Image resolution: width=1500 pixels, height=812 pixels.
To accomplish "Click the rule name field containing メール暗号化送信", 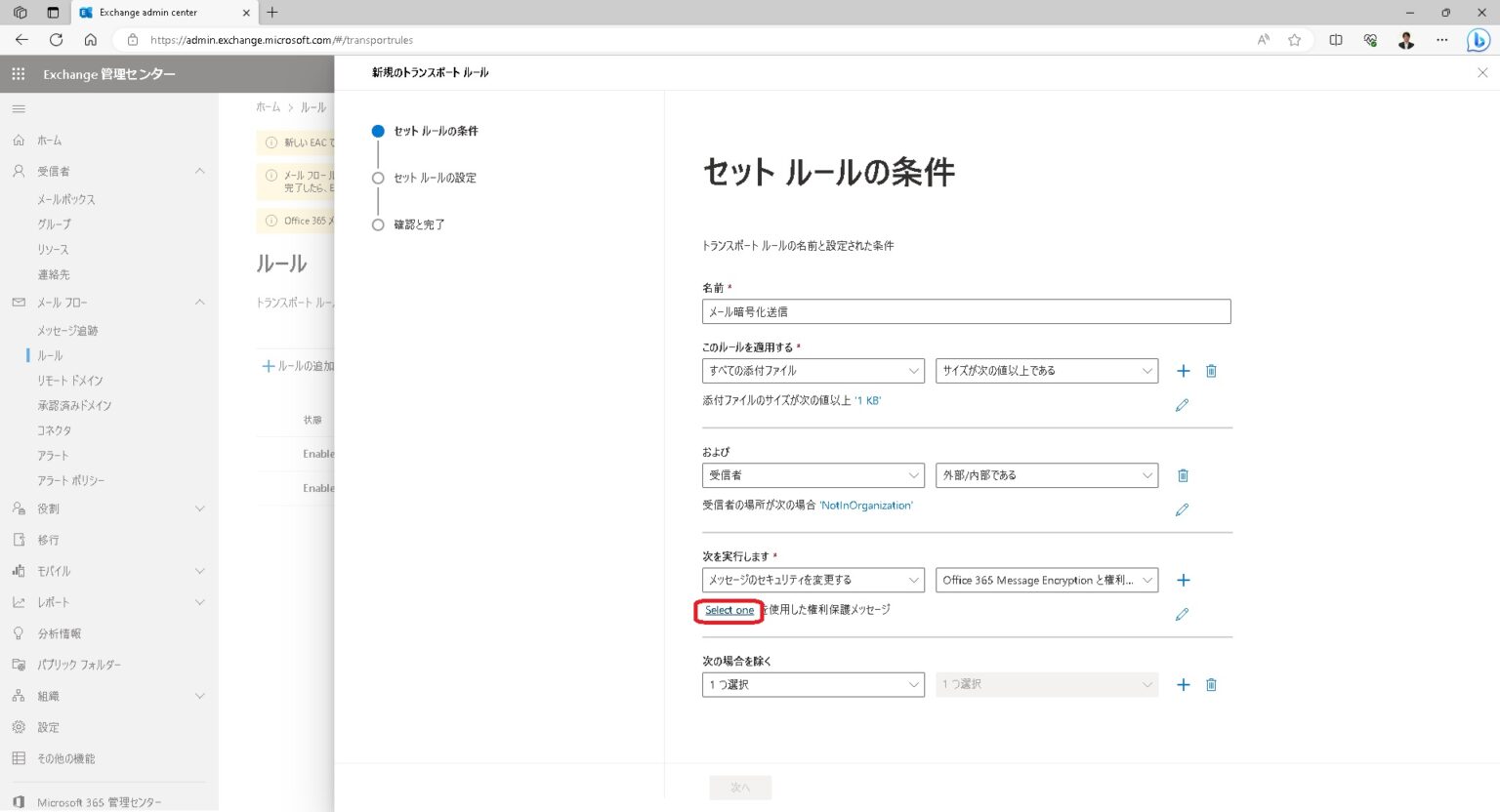I will [x=966, y=311].
